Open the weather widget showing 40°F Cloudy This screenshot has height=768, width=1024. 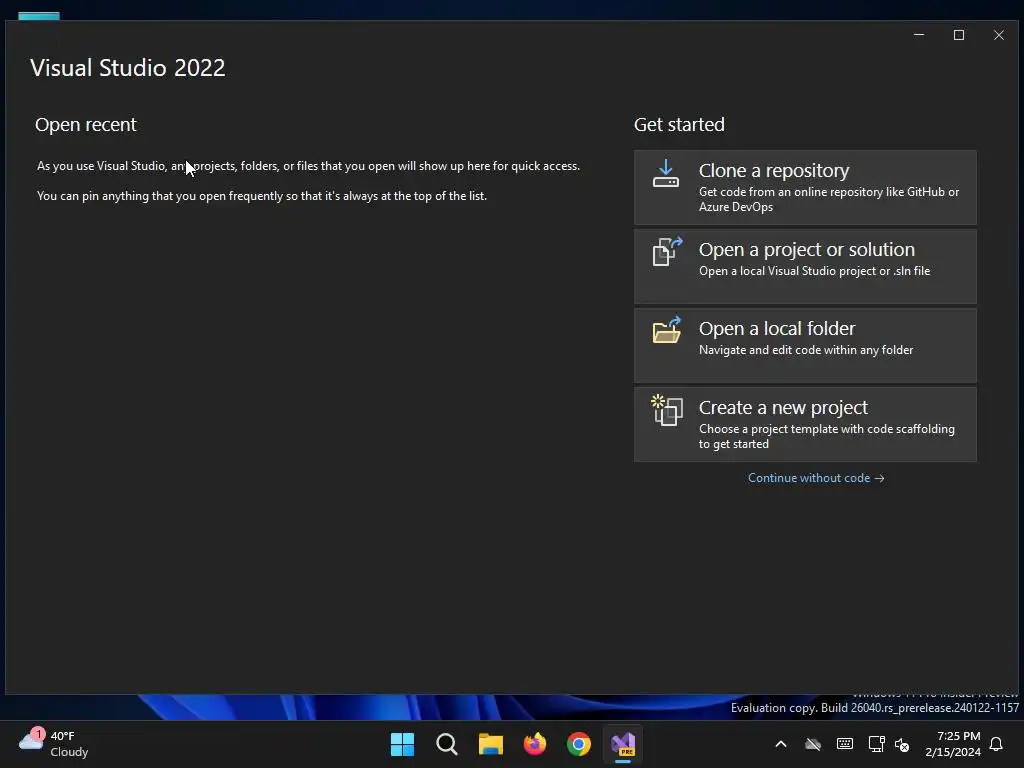point(54,744)
